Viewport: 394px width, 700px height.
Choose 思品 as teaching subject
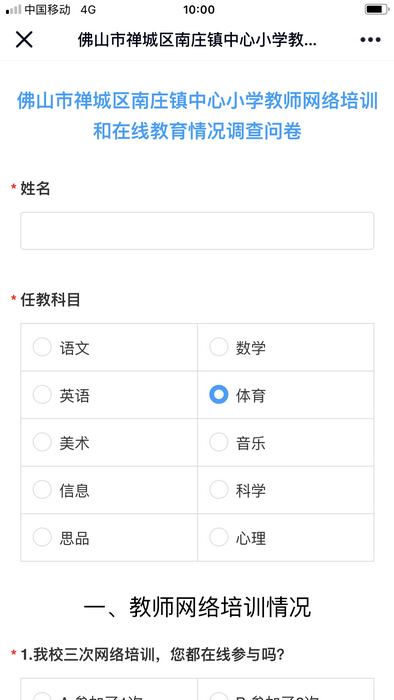tap(109, 538)
